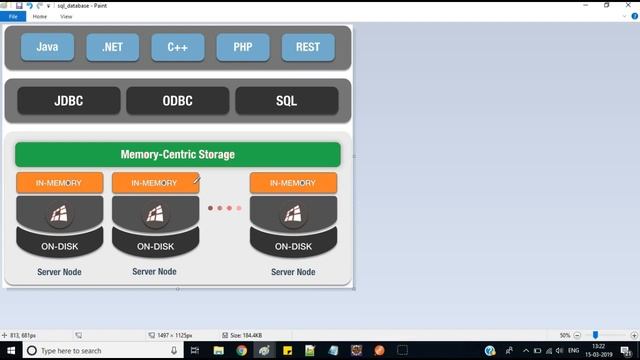Click the JDBC block on canvas
Image resolution: width=640 pixels, height=360 pixels.
69,100
